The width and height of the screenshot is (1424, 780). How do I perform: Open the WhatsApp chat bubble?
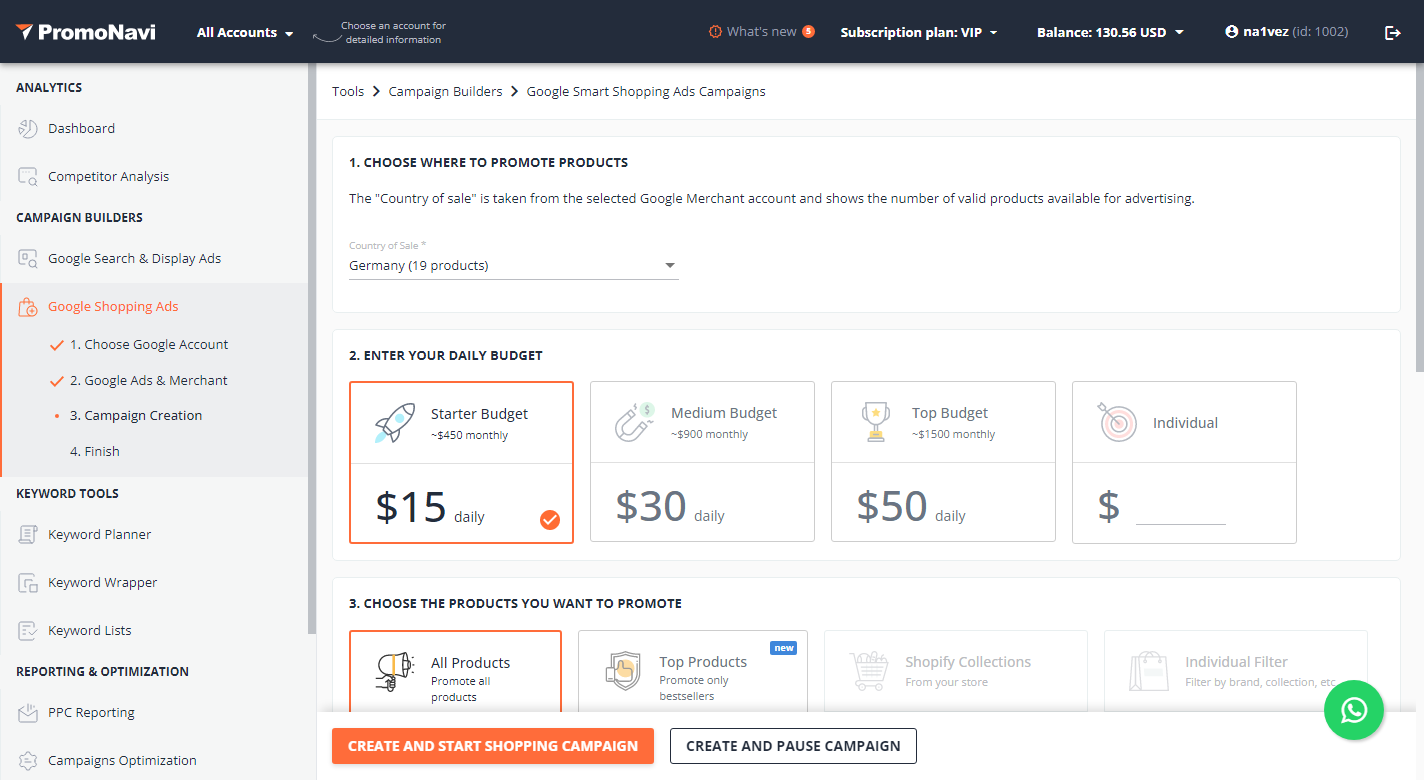pos(1354,710)
